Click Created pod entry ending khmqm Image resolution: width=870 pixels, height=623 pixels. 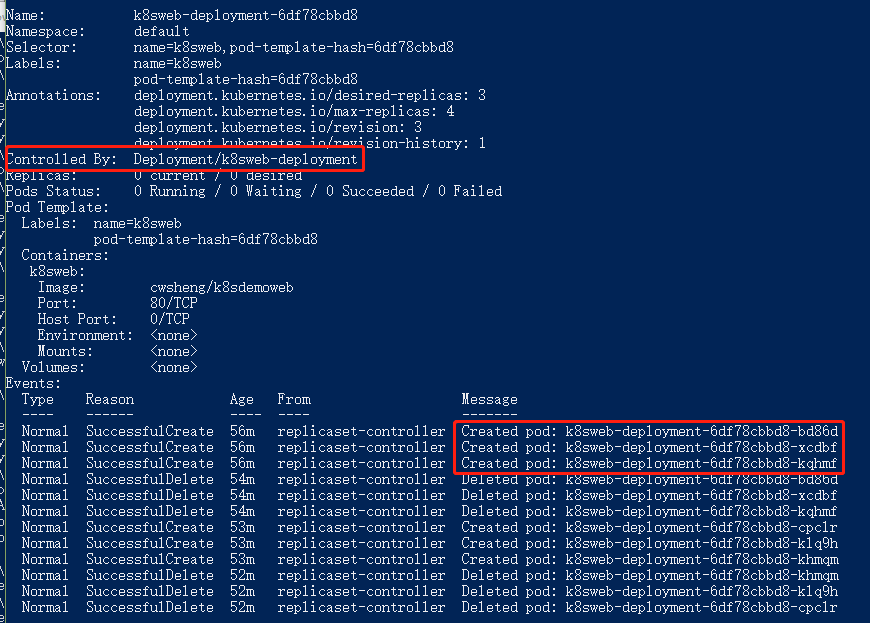click(x=650, y=560)
